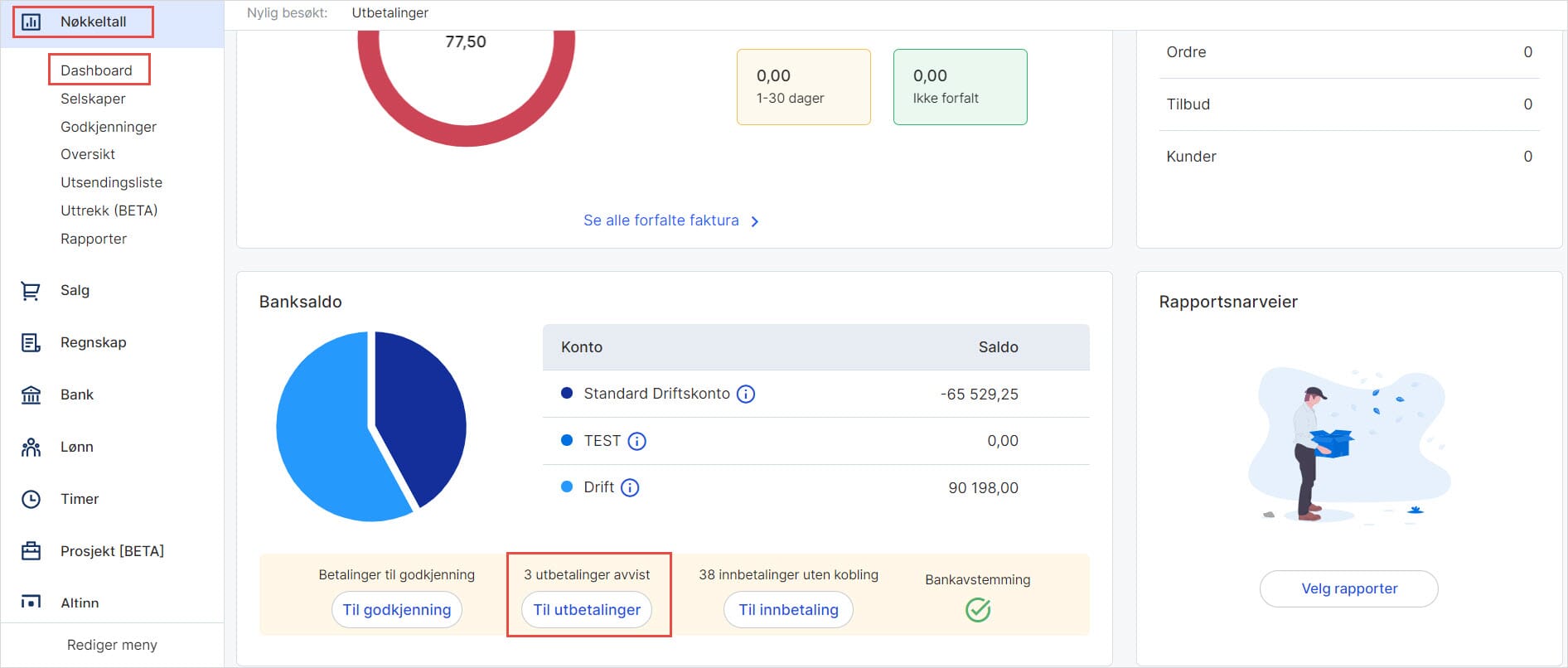
Task: Open Rapporter in the sidebar
Action: point(94,239)
